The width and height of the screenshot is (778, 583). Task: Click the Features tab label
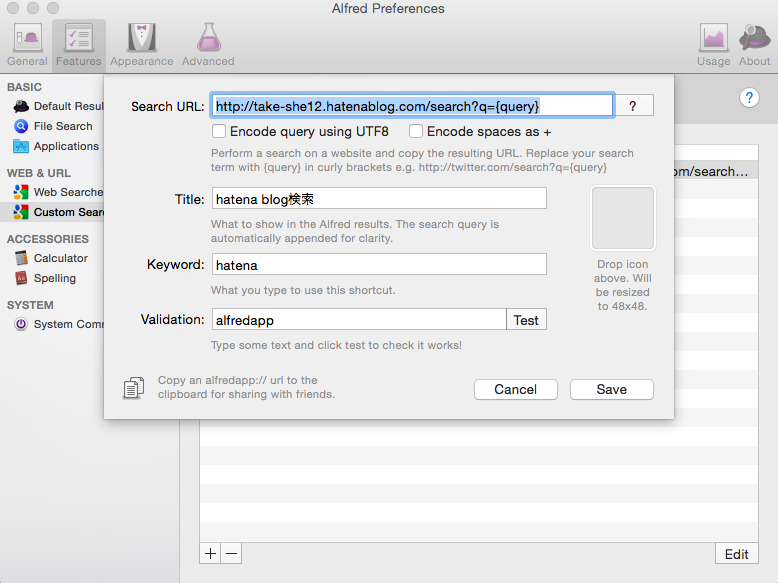tap(78, 61)
